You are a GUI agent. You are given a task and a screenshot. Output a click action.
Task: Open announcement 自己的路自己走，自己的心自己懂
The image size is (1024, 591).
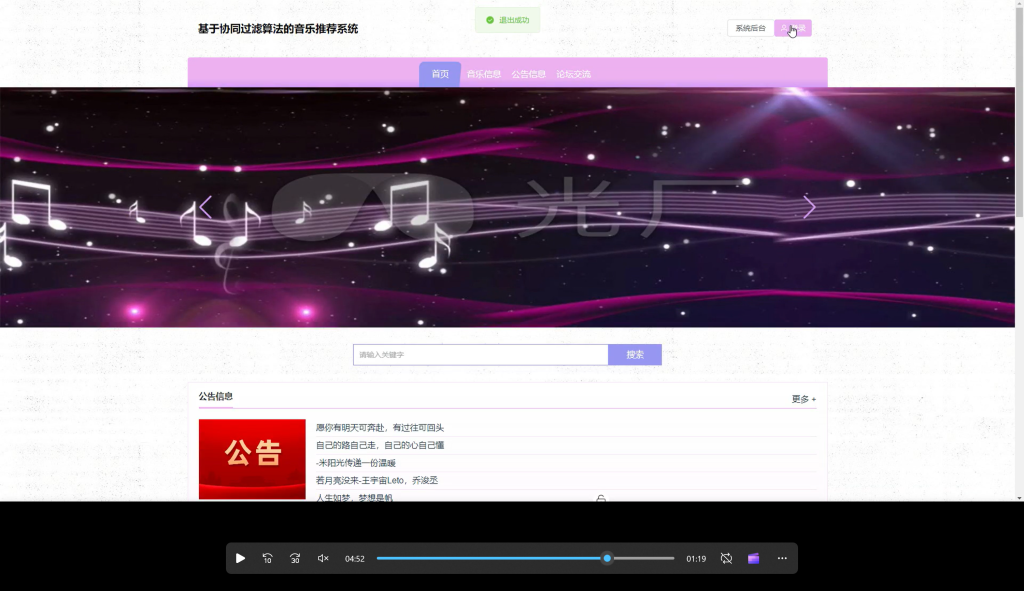380,445
